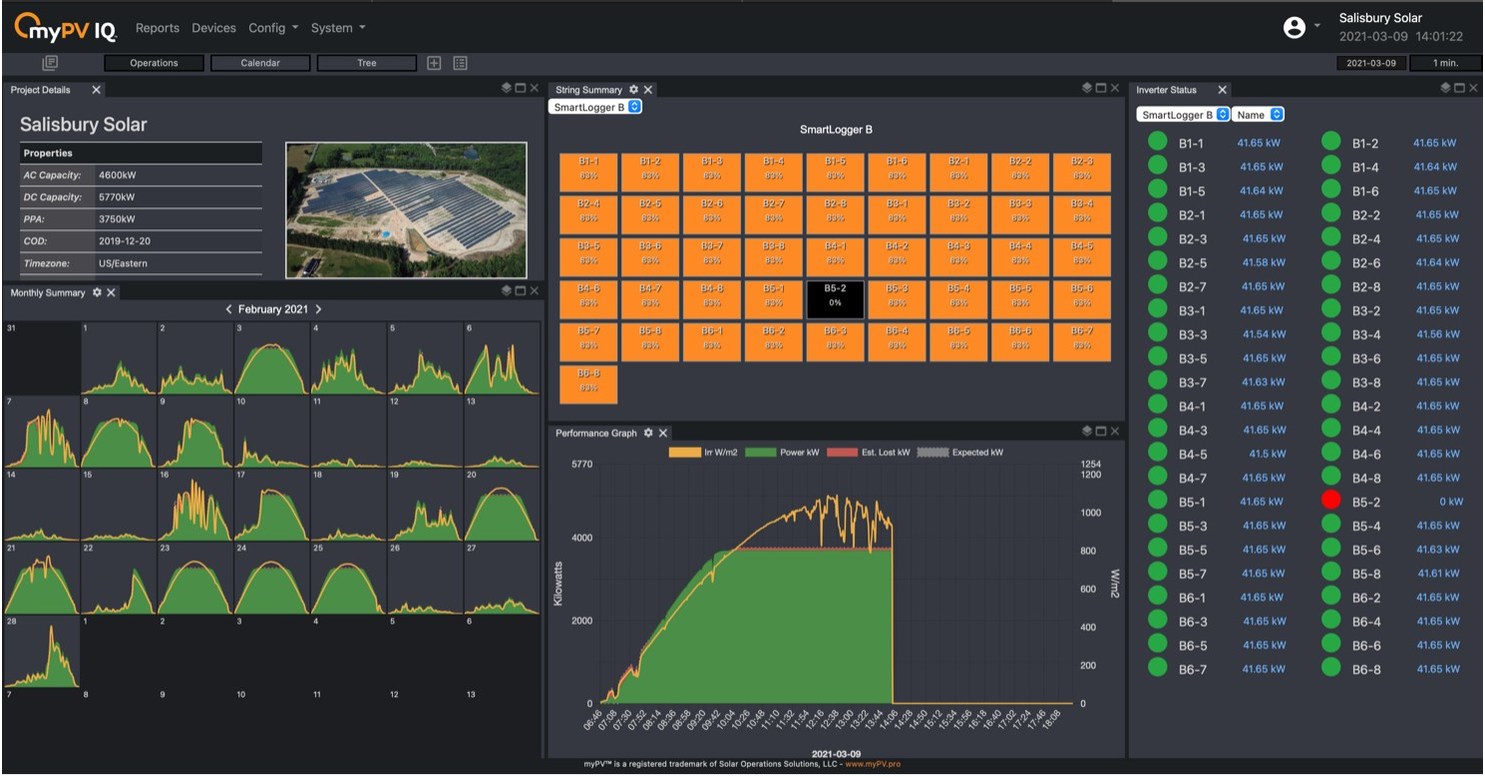This screenshot has width=1485, height=777.
Task: Open the widget list icon beside plus
Action: tap(460, 63)
